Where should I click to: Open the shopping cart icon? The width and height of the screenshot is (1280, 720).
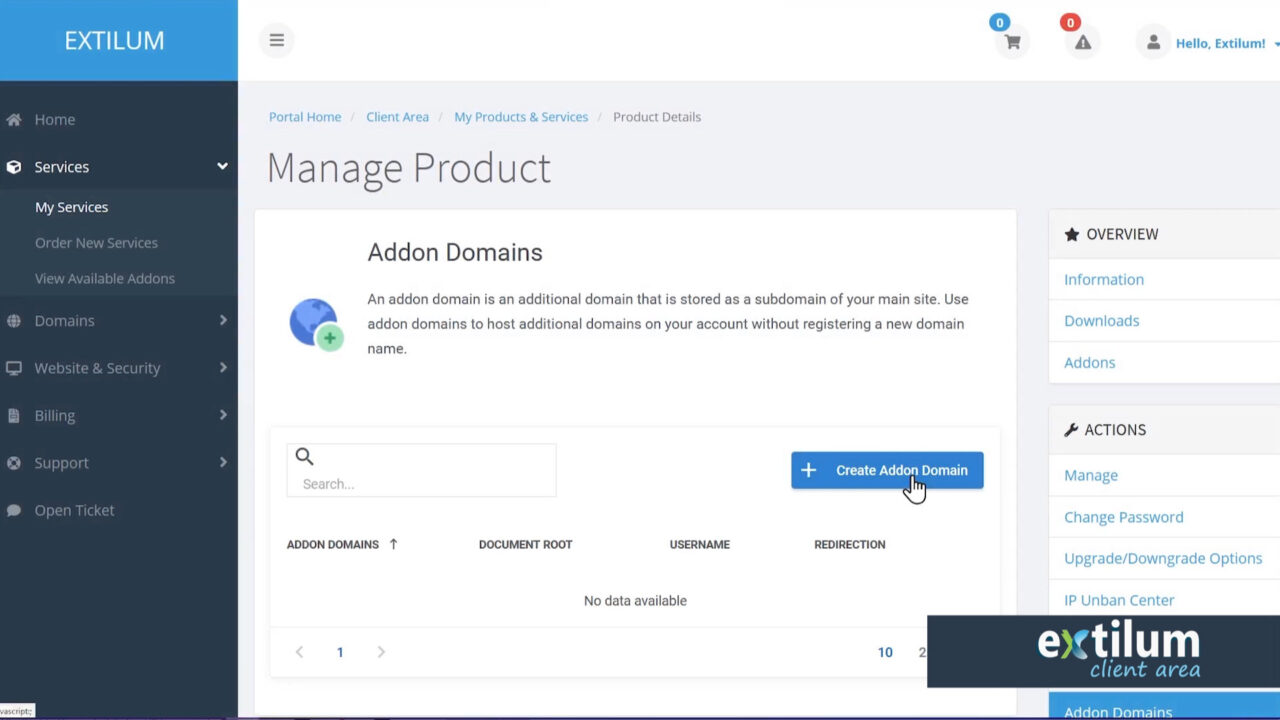pyautogui.click(x=1011, y=43)
